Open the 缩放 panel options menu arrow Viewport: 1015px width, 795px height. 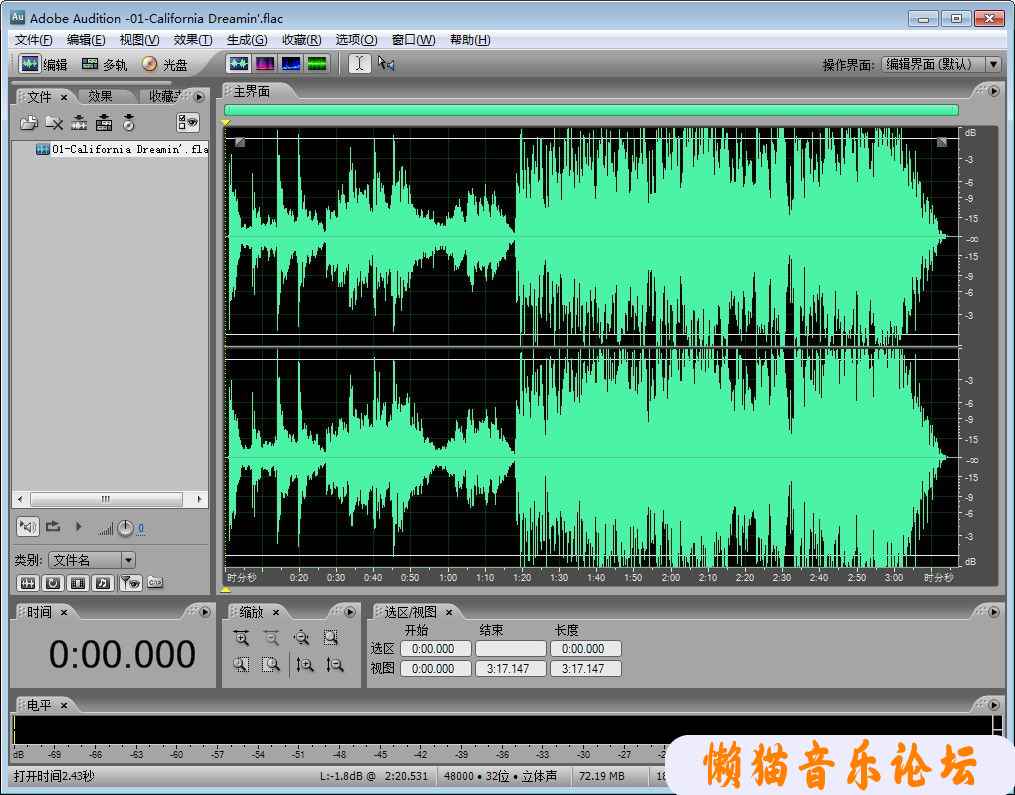[350, 612]
